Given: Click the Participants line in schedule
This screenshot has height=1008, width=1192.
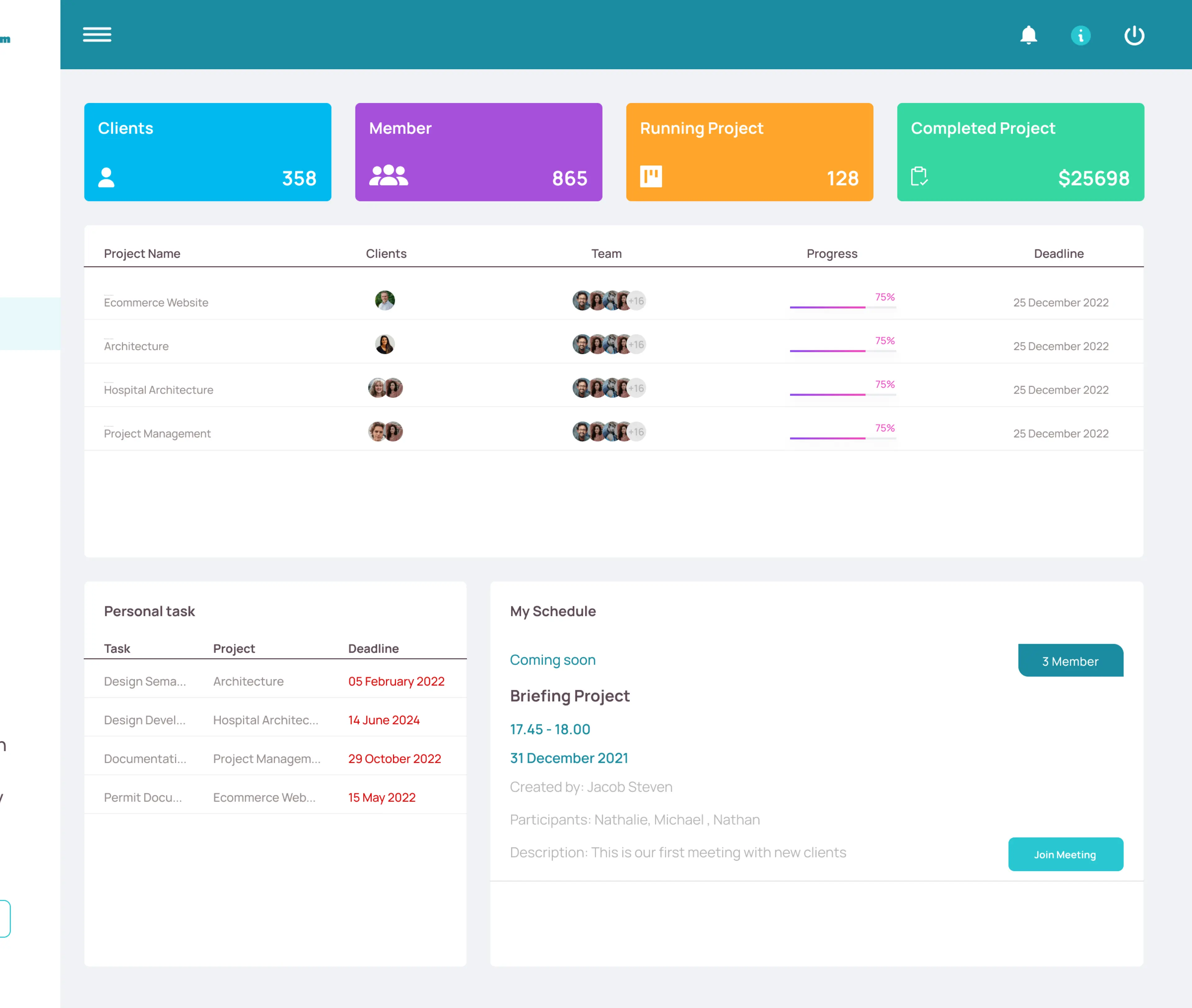Looking at the screenshot, I should coord(635,820).
